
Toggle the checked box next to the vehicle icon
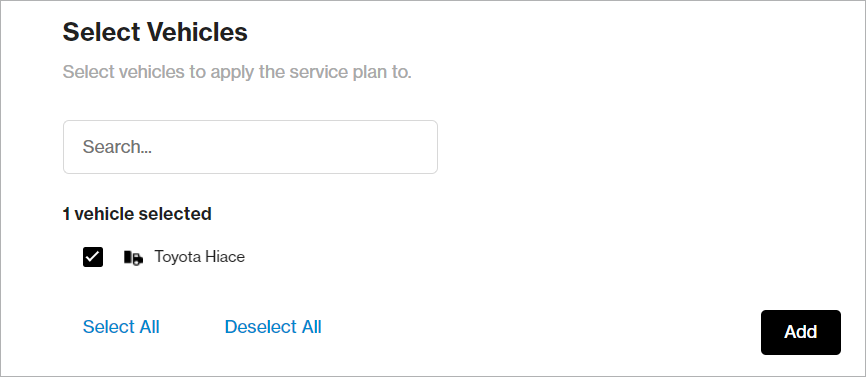pyautogui.click(x=93, y=257)
